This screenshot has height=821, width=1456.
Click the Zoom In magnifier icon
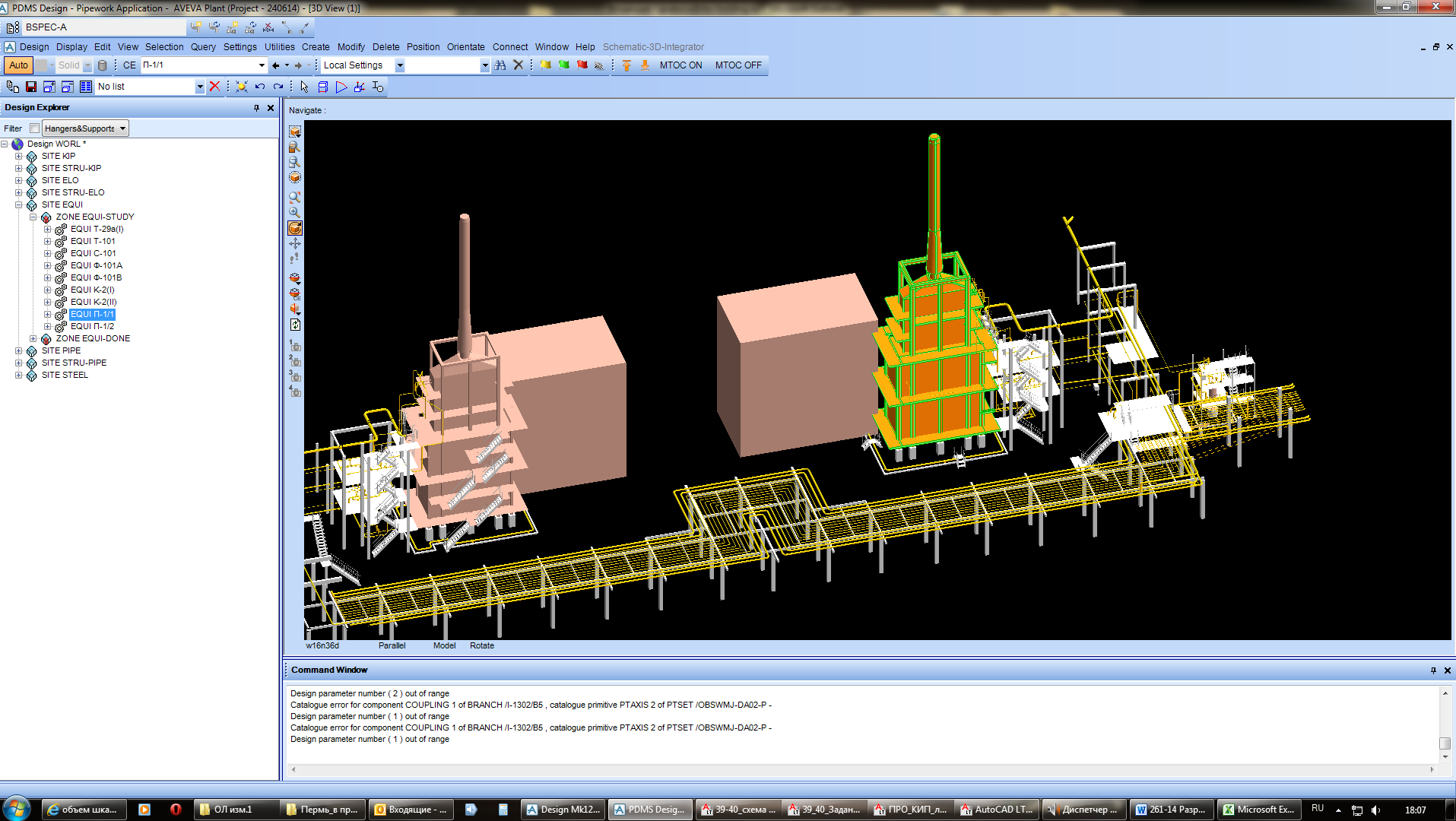click(x=295, y=213)
